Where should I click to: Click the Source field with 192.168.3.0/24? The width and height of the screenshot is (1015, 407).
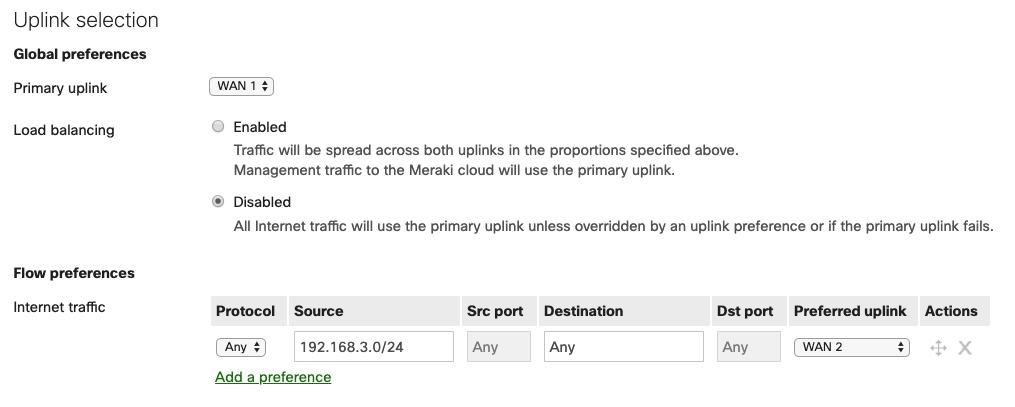point(373,347)
